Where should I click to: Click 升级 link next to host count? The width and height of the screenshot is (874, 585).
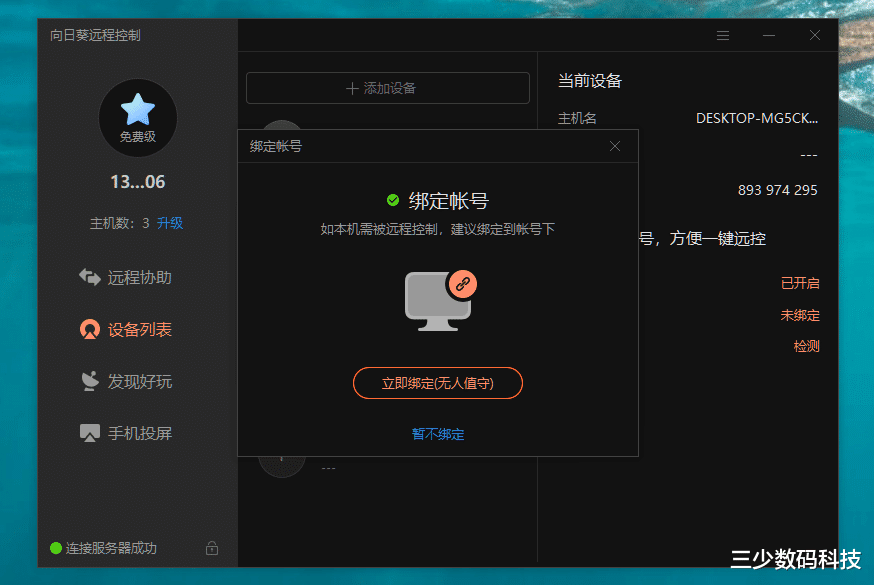(x=169, y=223)
